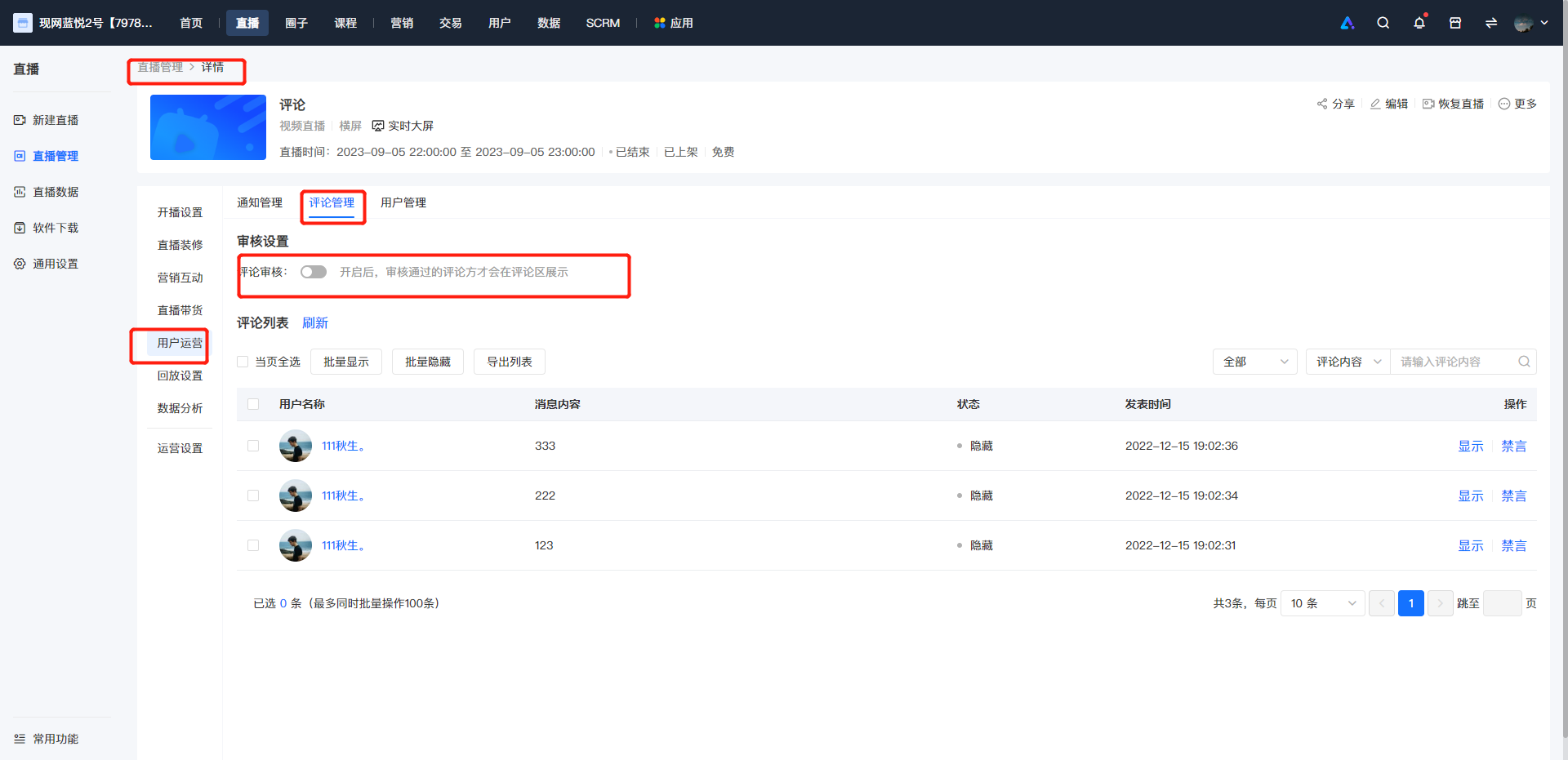Viewport: 1568px width, 760px height.
Task: Open the 营销 top menu item
Action: 402,23
